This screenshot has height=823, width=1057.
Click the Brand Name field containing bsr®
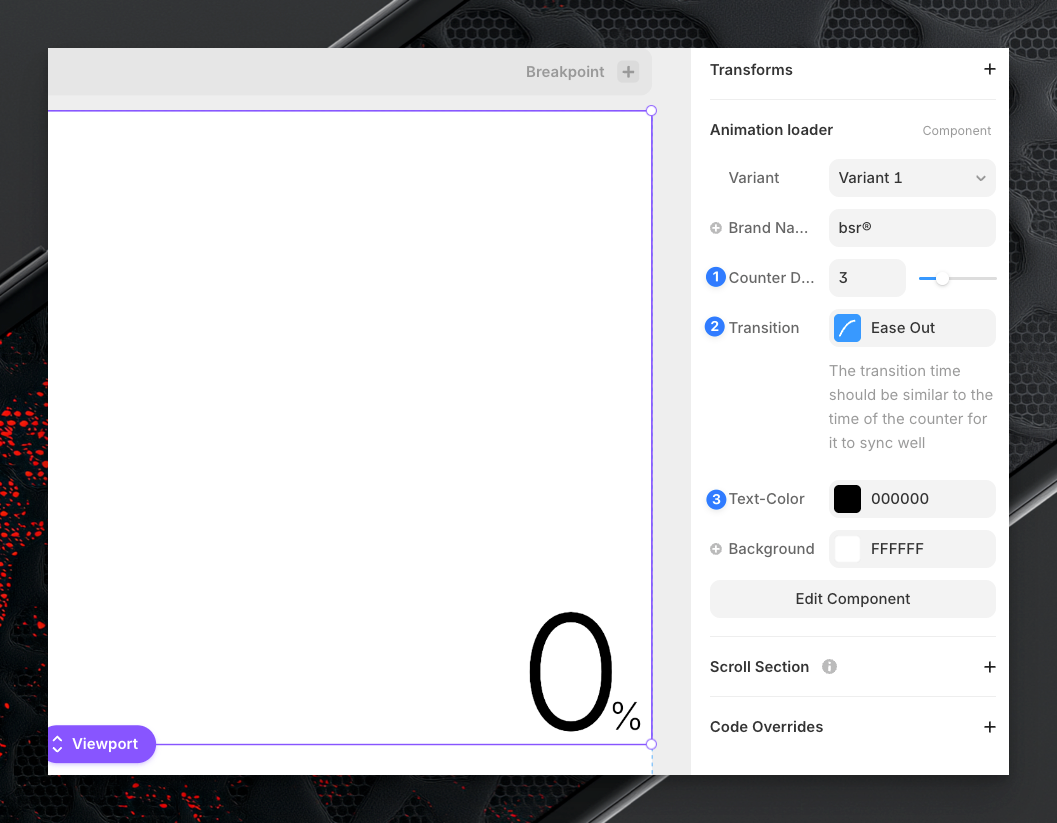tap(911, 228)
